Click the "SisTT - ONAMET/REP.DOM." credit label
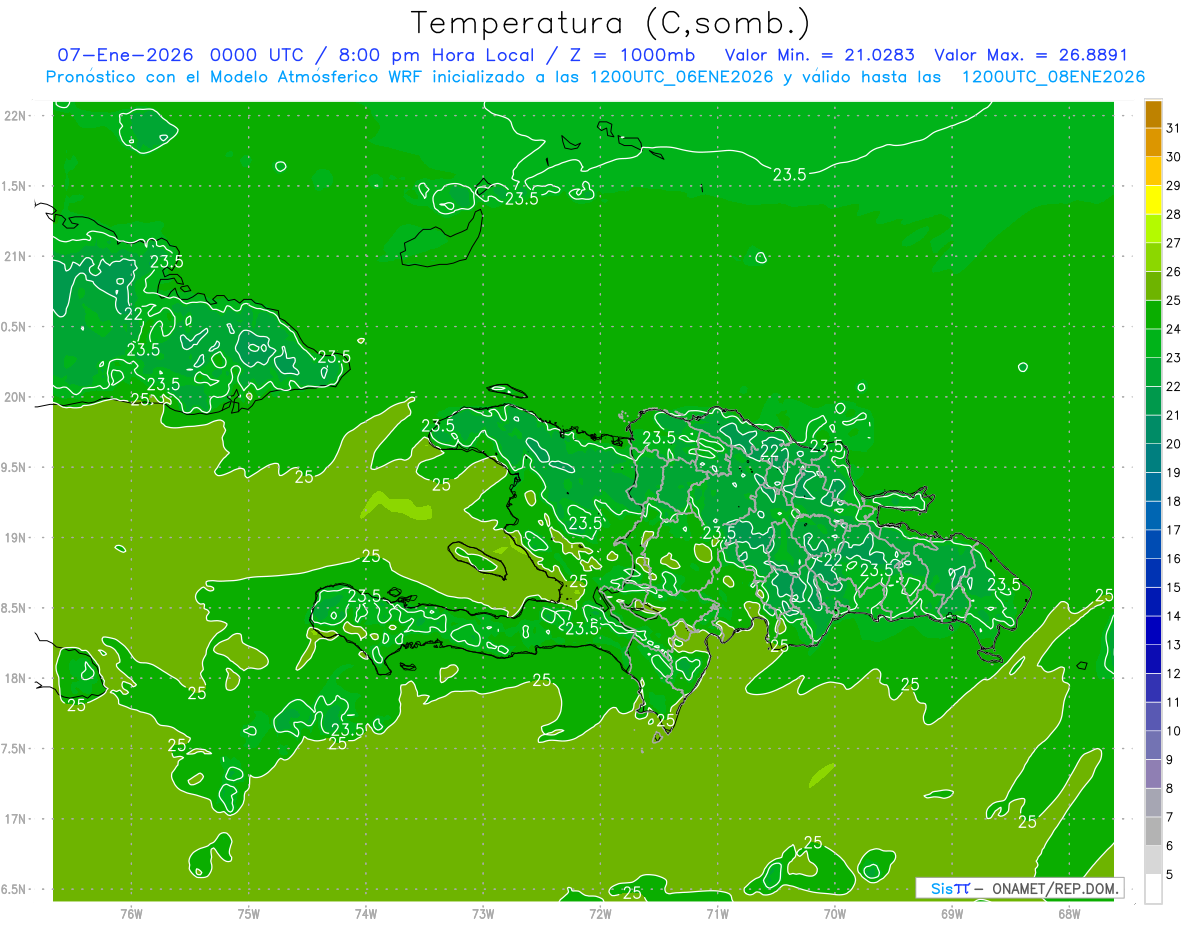This screenshot has height=927, width=1200. 1020,888
